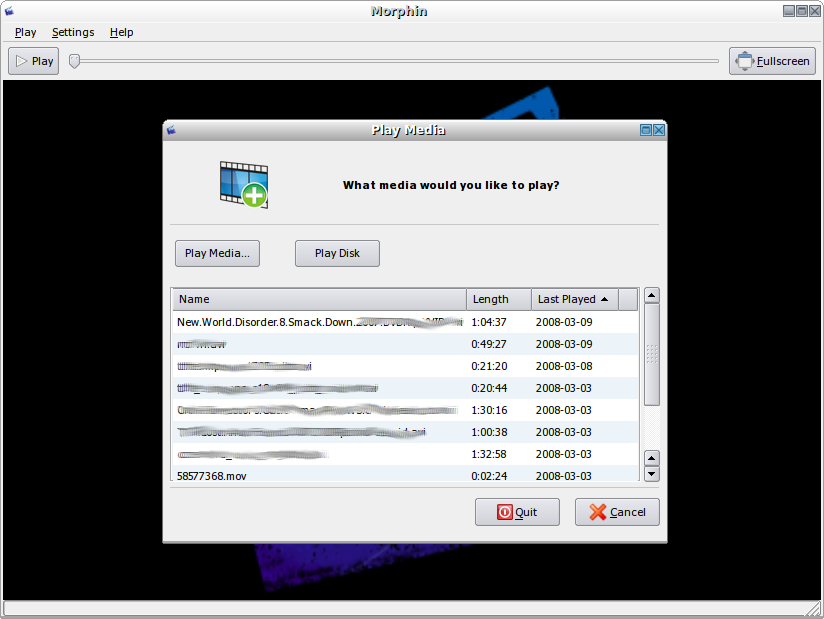This screenshot has height=619, width=824.
Task: Click the scroll up arrow at the list top
Action: coord(652,296)
